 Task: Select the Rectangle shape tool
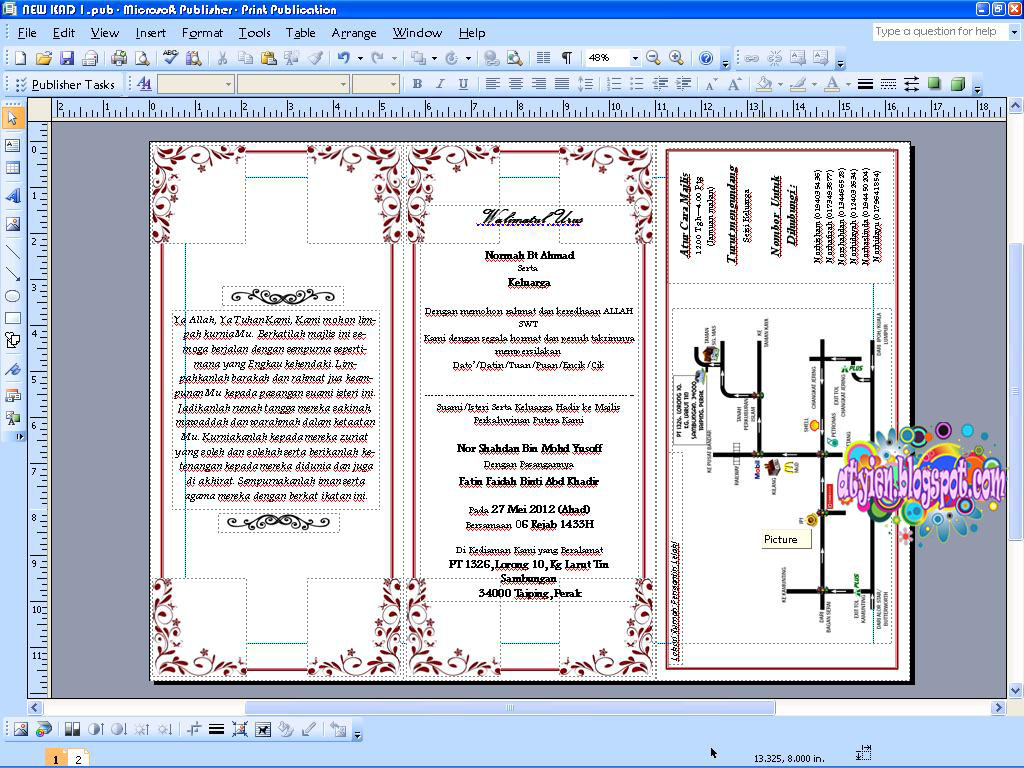12,318
